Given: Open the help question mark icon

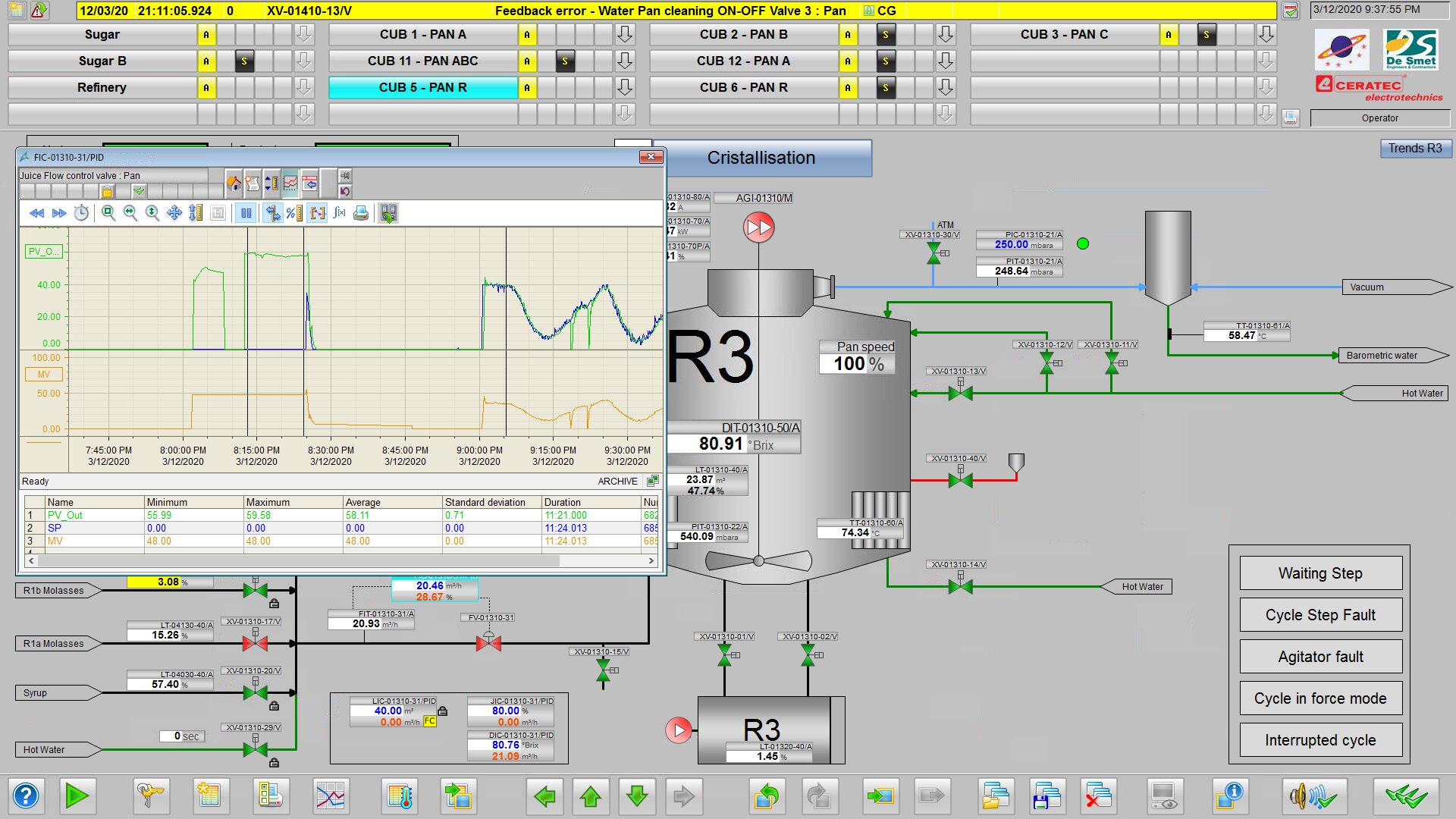Looking at the screenshot, I should click(x=26, y=796).
